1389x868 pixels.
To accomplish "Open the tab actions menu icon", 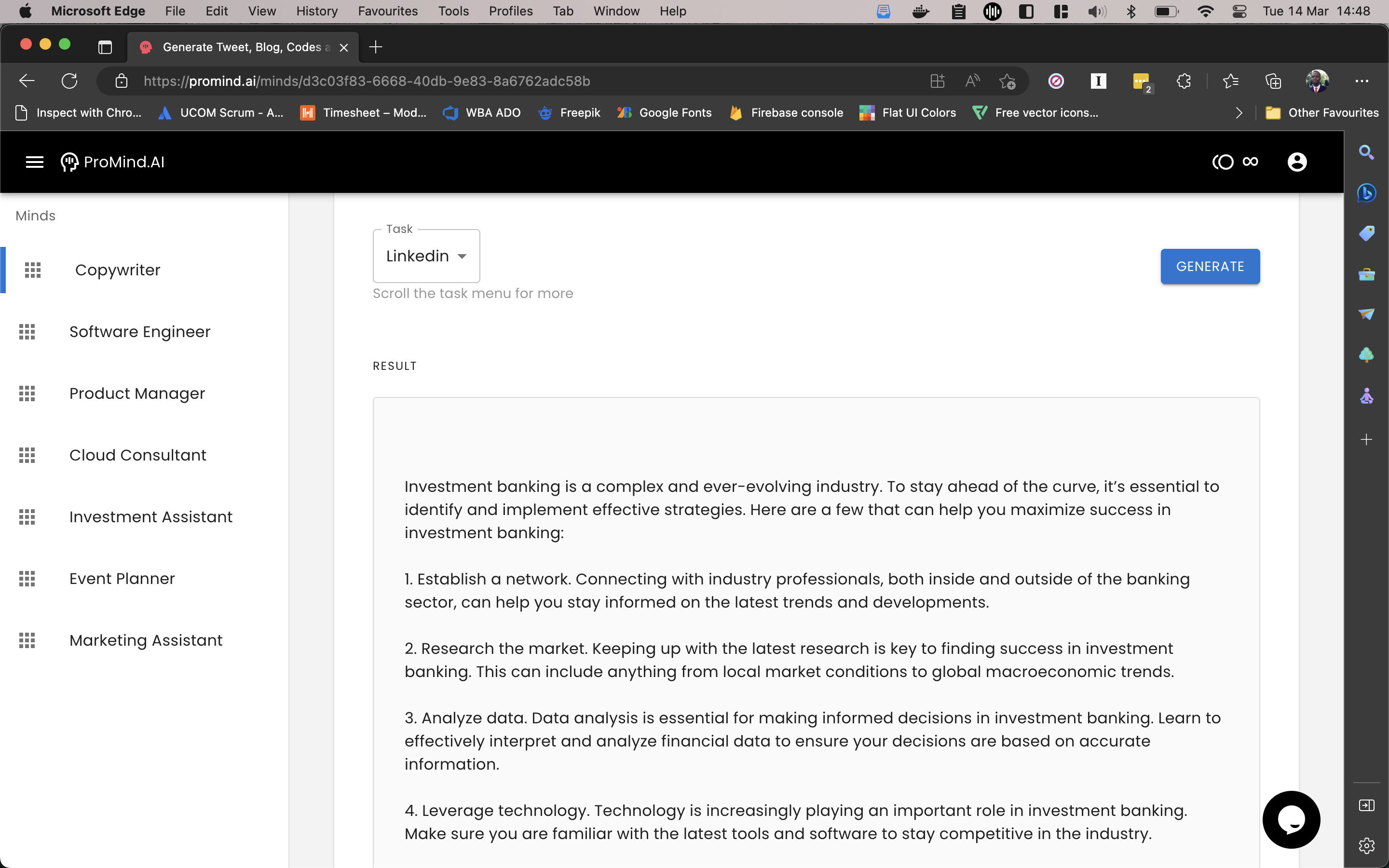I will 105,47.
